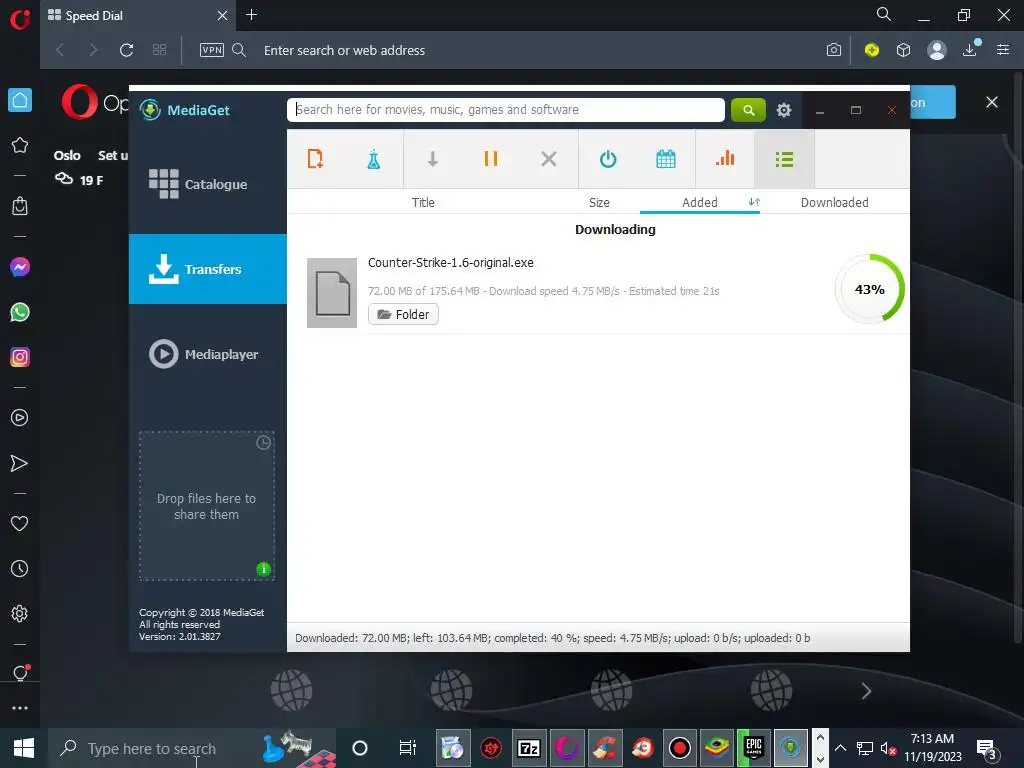
Task: Click the MediaGet search input field
Action: [505, 110]
